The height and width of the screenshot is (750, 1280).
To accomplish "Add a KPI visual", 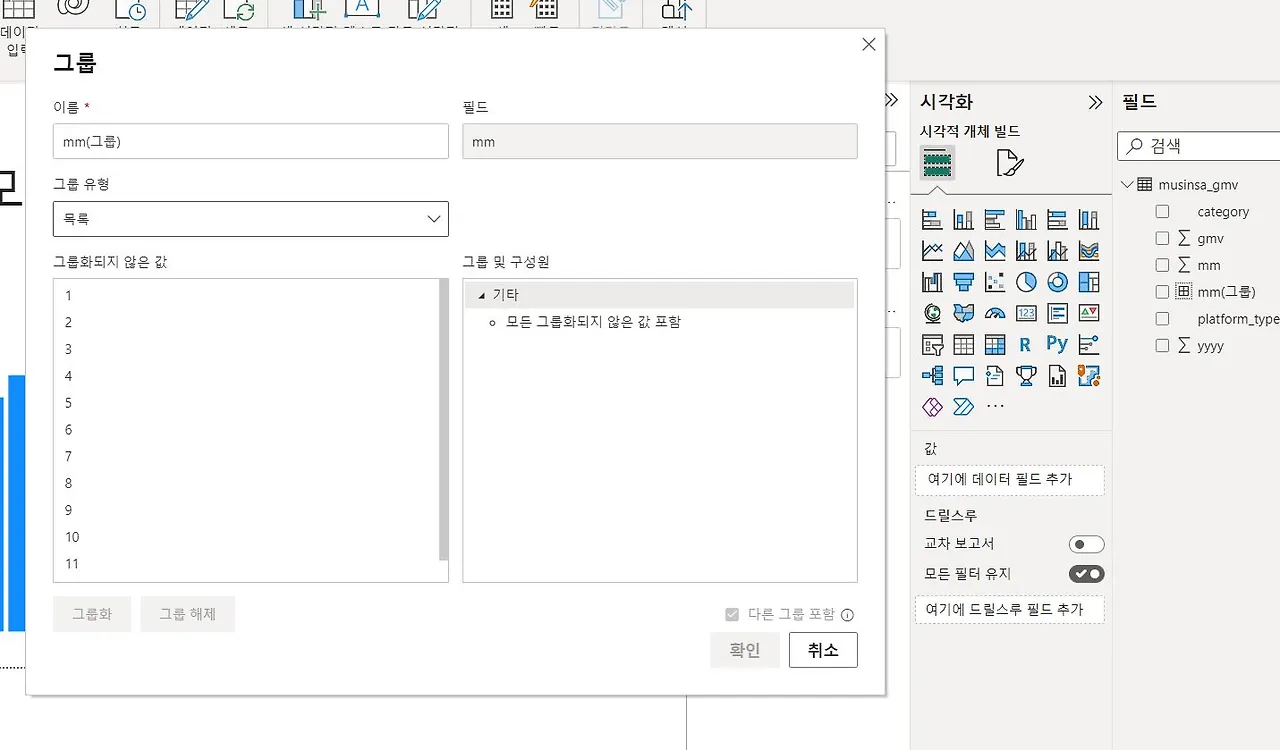I will 1089,313.
